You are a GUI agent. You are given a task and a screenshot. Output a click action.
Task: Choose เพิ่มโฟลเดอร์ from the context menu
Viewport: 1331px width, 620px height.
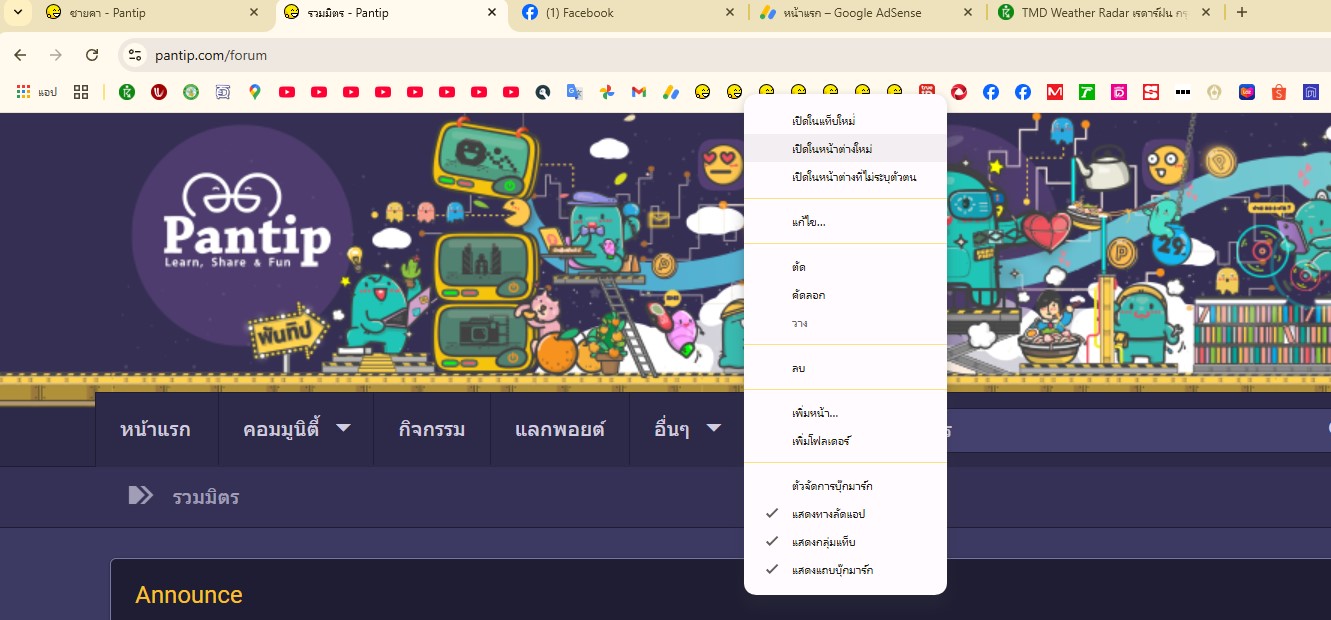pyautogui.click(x=846, y=441)
